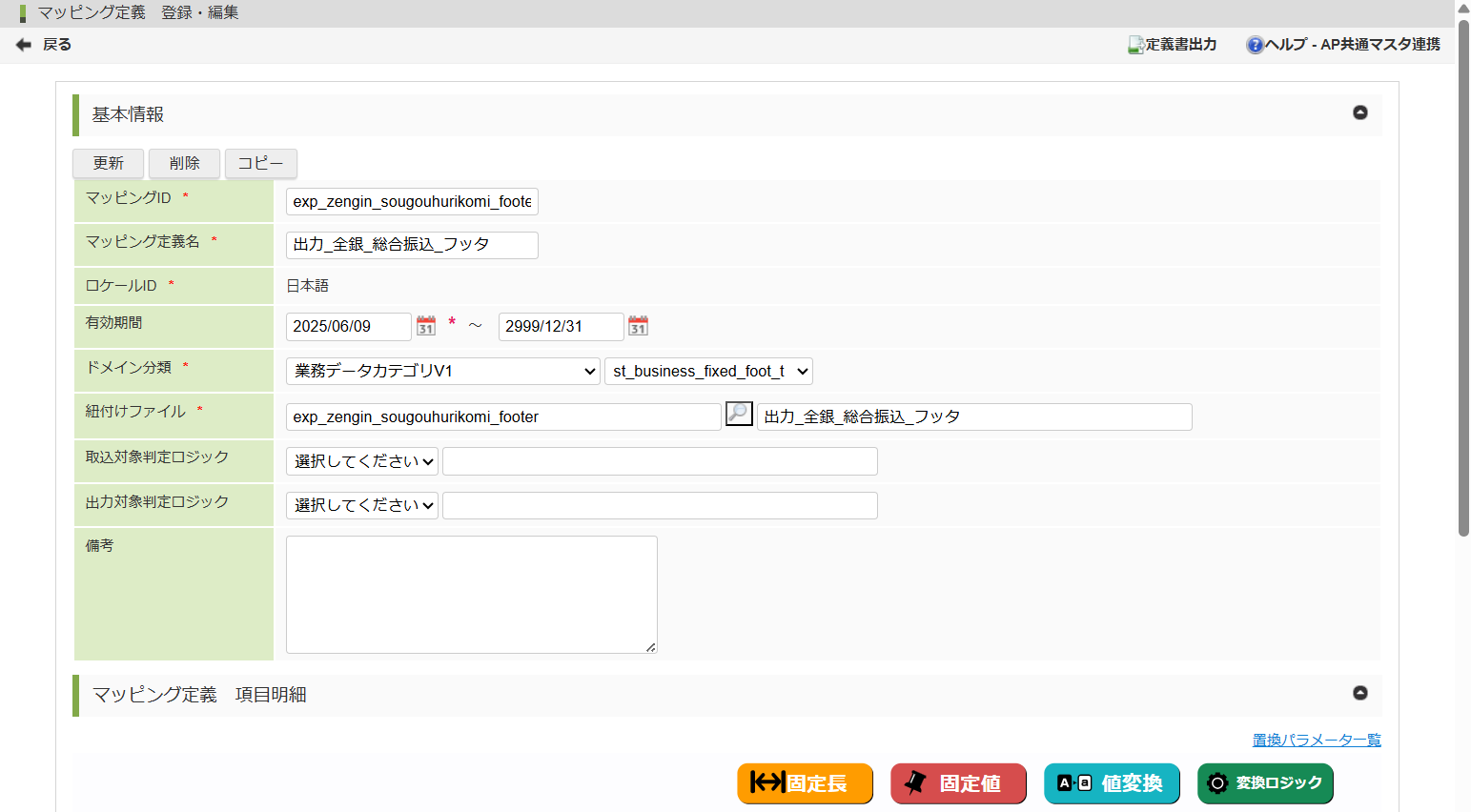
Task: Open the st_business_fixed_foot_t dropdown
Action: click(x=708, y=371)
